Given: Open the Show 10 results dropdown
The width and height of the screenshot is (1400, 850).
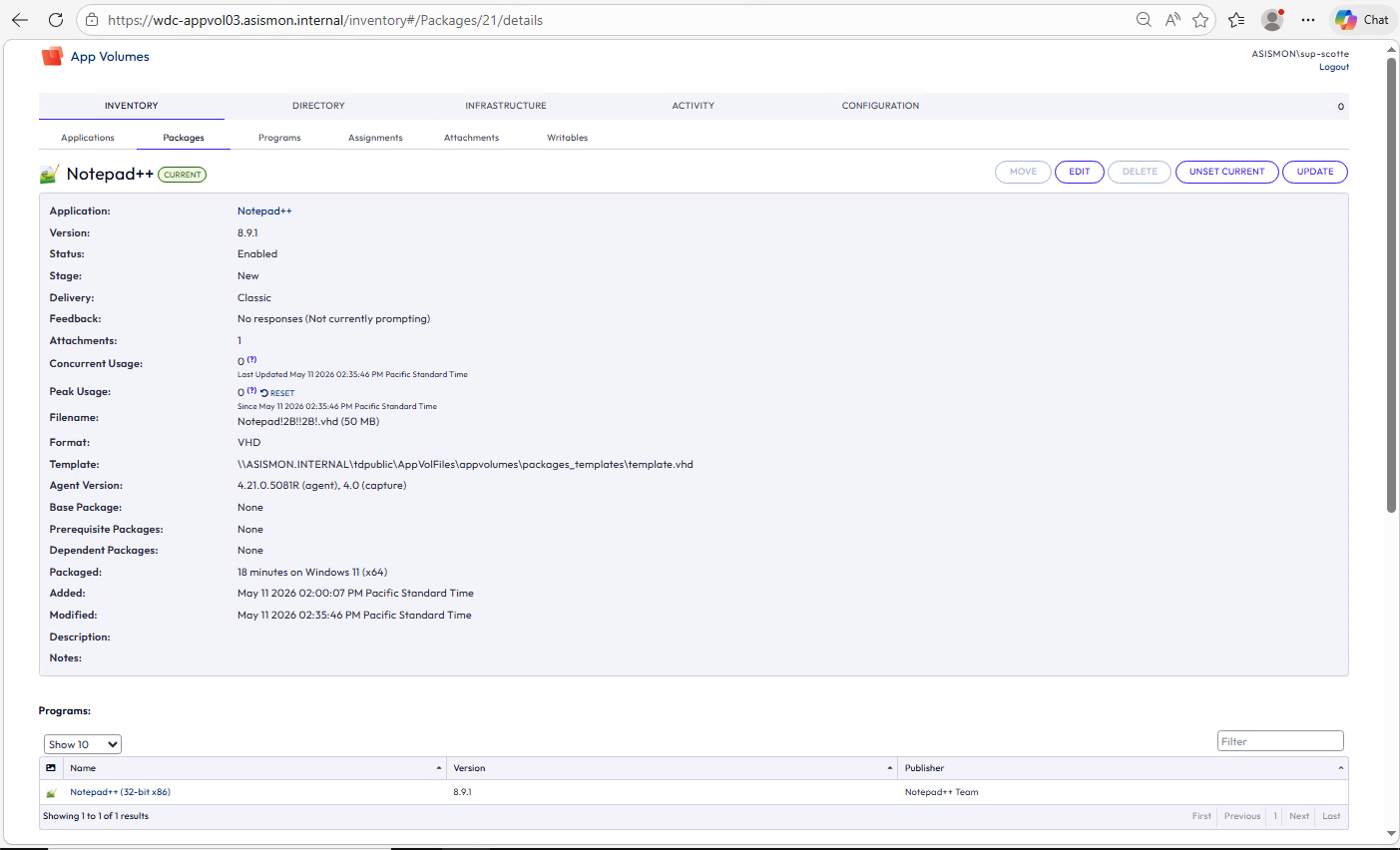Looking at the screenshot, I should pos(83,744).
